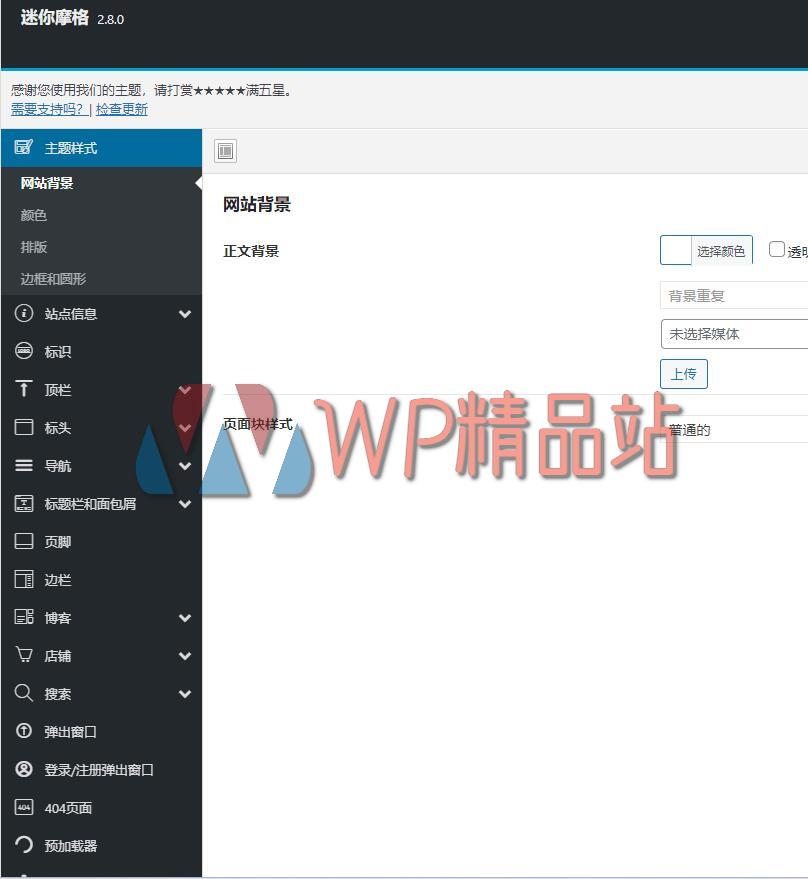
Task: Click the 检查更新 check updates link
Action: coord(120,109)
